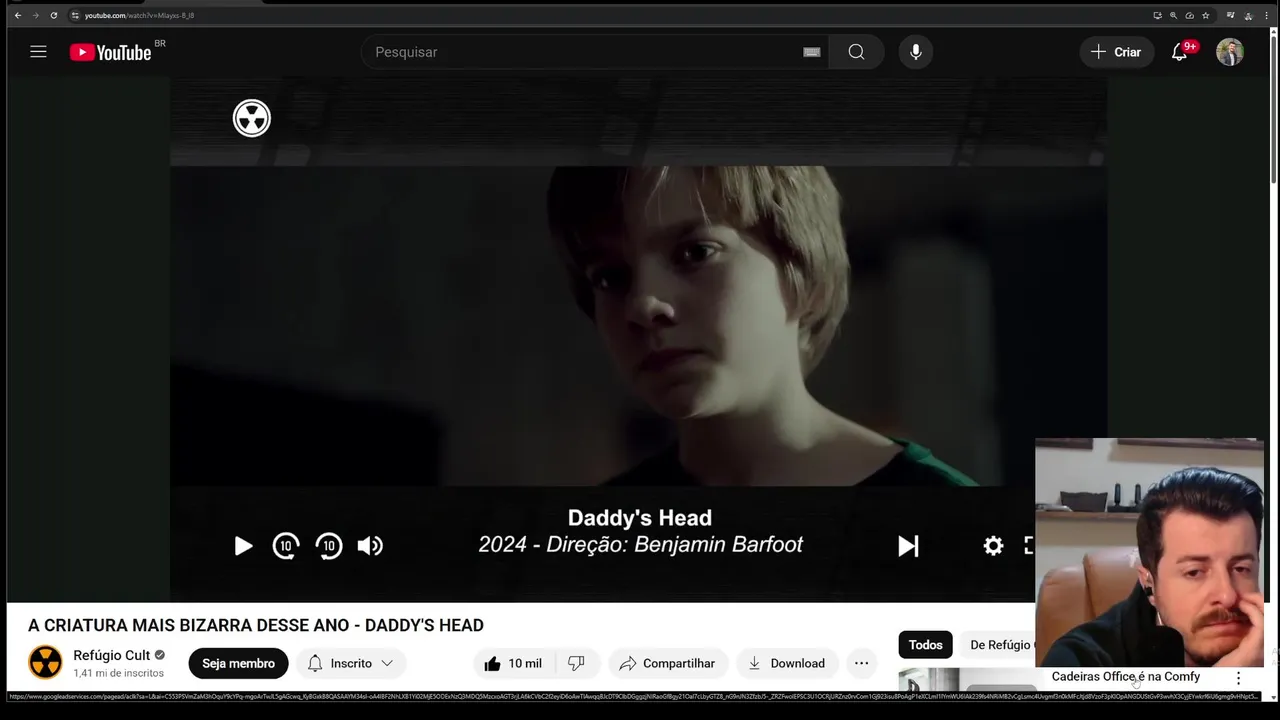
Task: Click the video title A CRIATURA MAIS BIZARRA
Action: 256,625
